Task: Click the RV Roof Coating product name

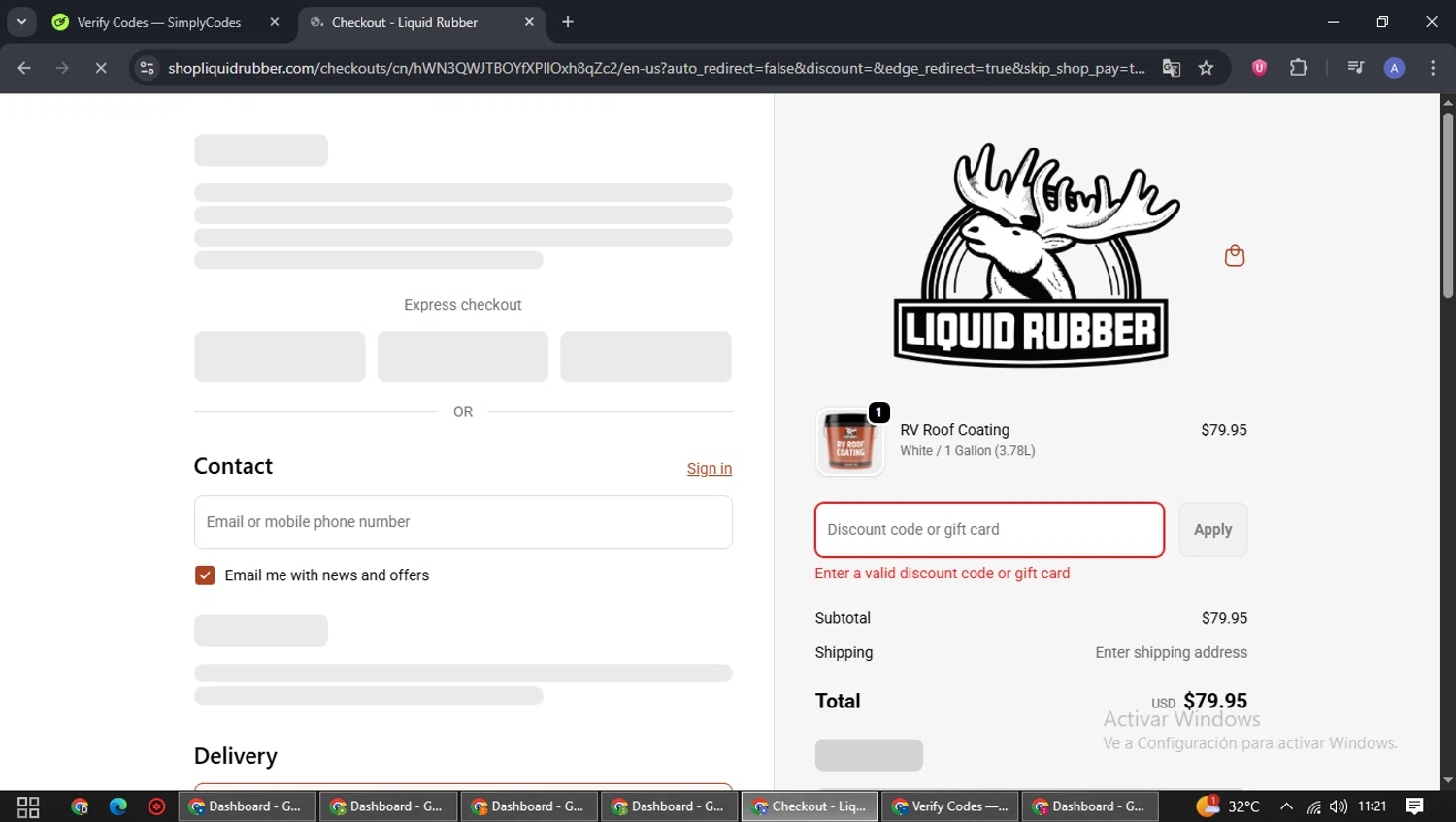Action: pyautogui.click(x=954, y=430)
